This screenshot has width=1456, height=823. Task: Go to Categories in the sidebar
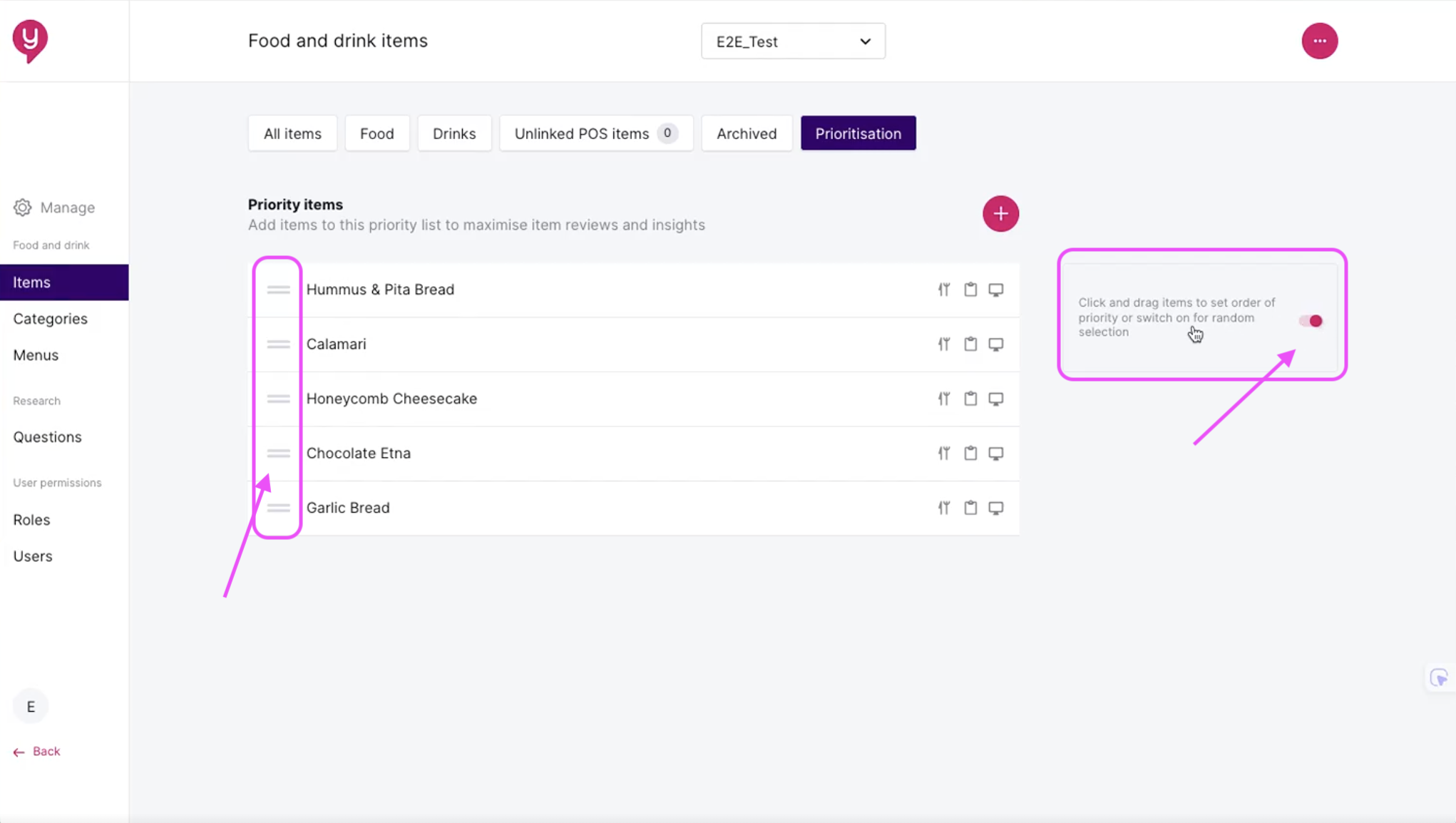50,319
